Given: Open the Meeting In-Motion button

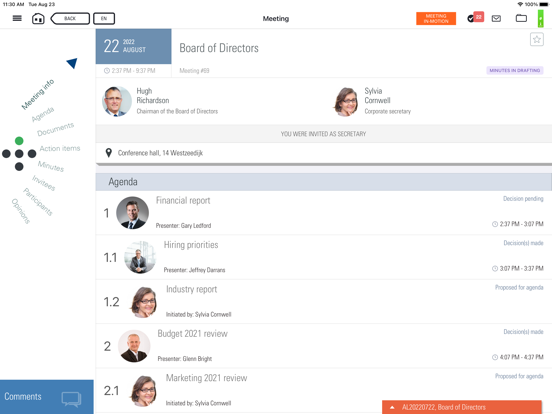Looking at the screenshot, I should [436, 18].
